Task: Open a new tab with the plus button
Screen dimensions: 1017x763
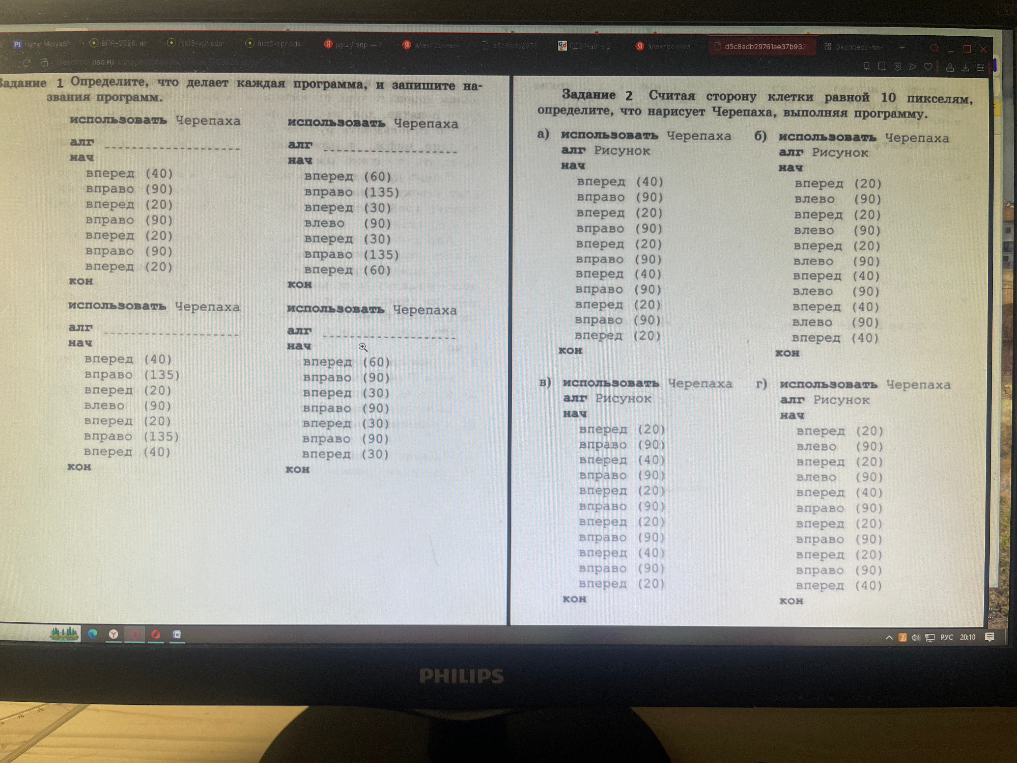Action: [x=902, y=47]
